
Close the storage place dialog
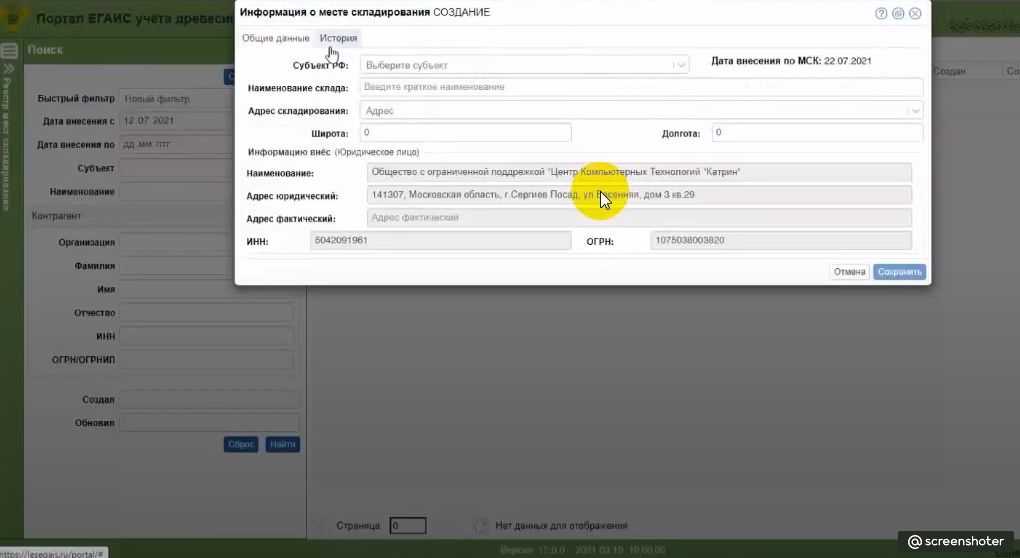915,14
